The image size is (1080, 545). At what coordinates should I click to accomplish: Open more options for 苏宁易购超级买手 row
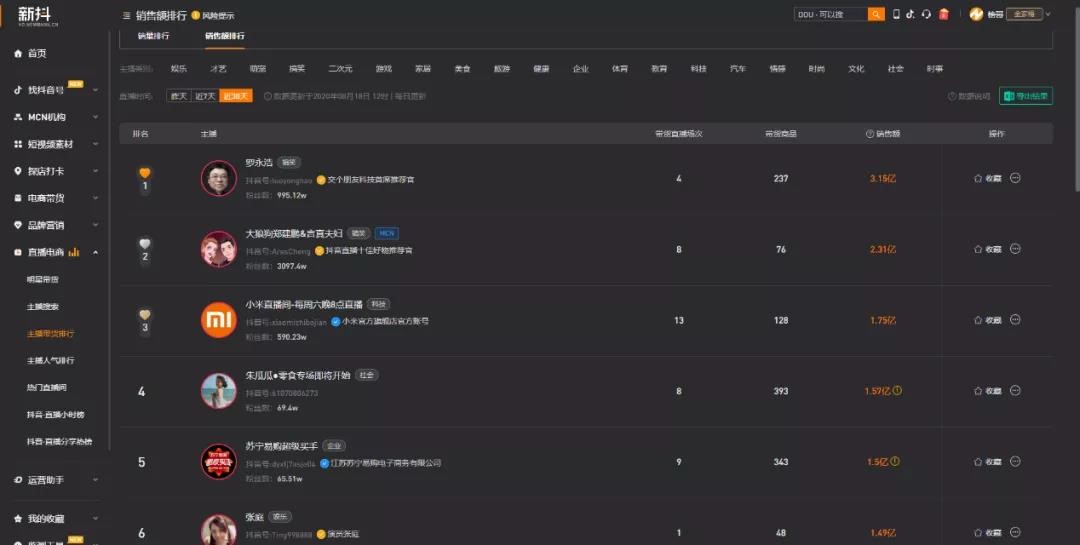coord(1015,462)
